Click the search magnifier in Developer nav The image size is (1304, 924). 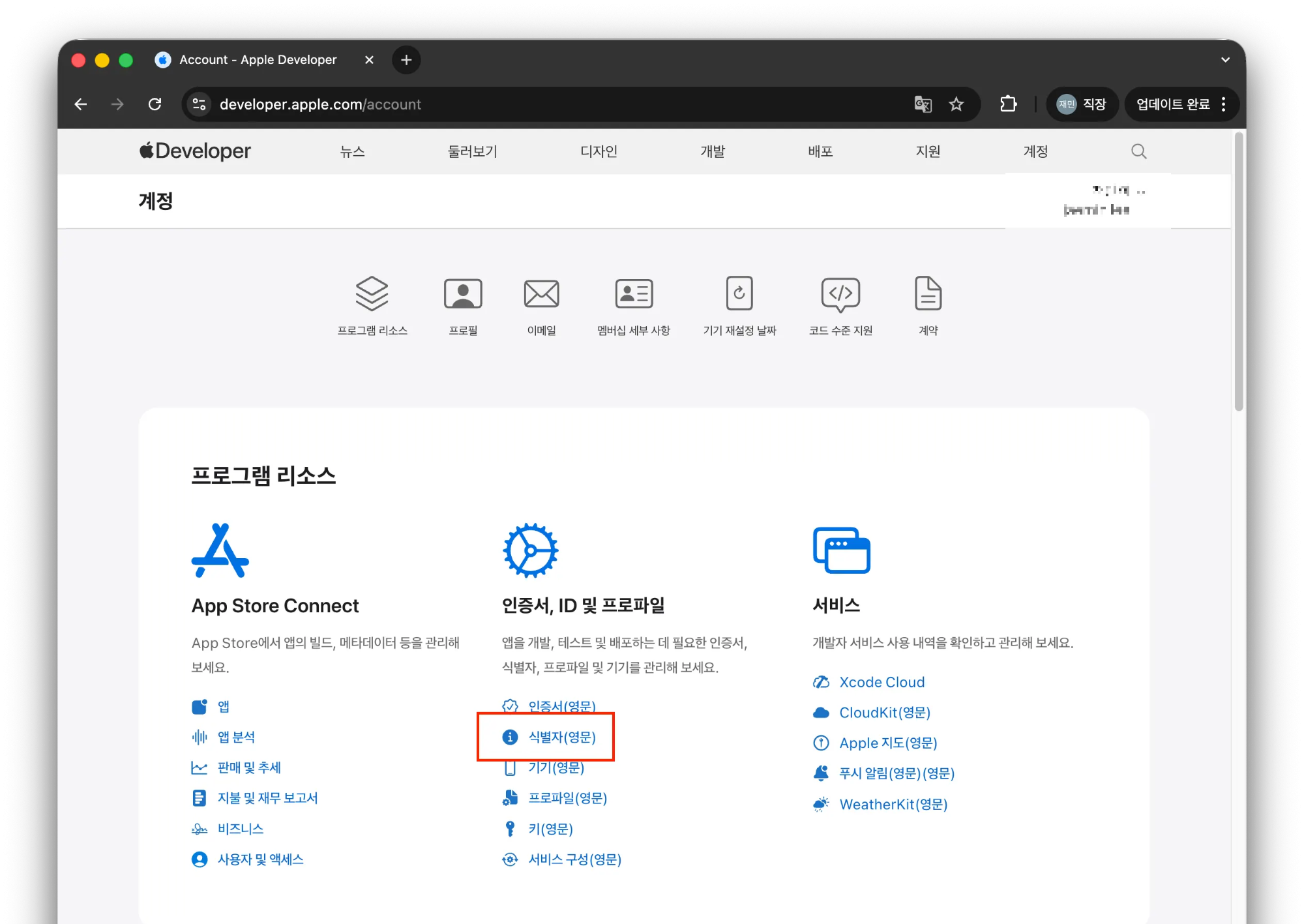point(1138,151)
